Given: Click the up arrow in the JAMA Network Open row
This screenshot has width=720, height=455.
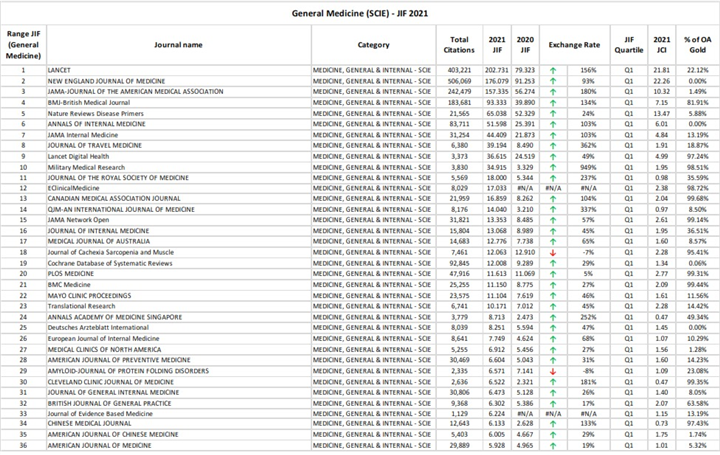Looking at the screenshot, I should (x=553, y=220).
